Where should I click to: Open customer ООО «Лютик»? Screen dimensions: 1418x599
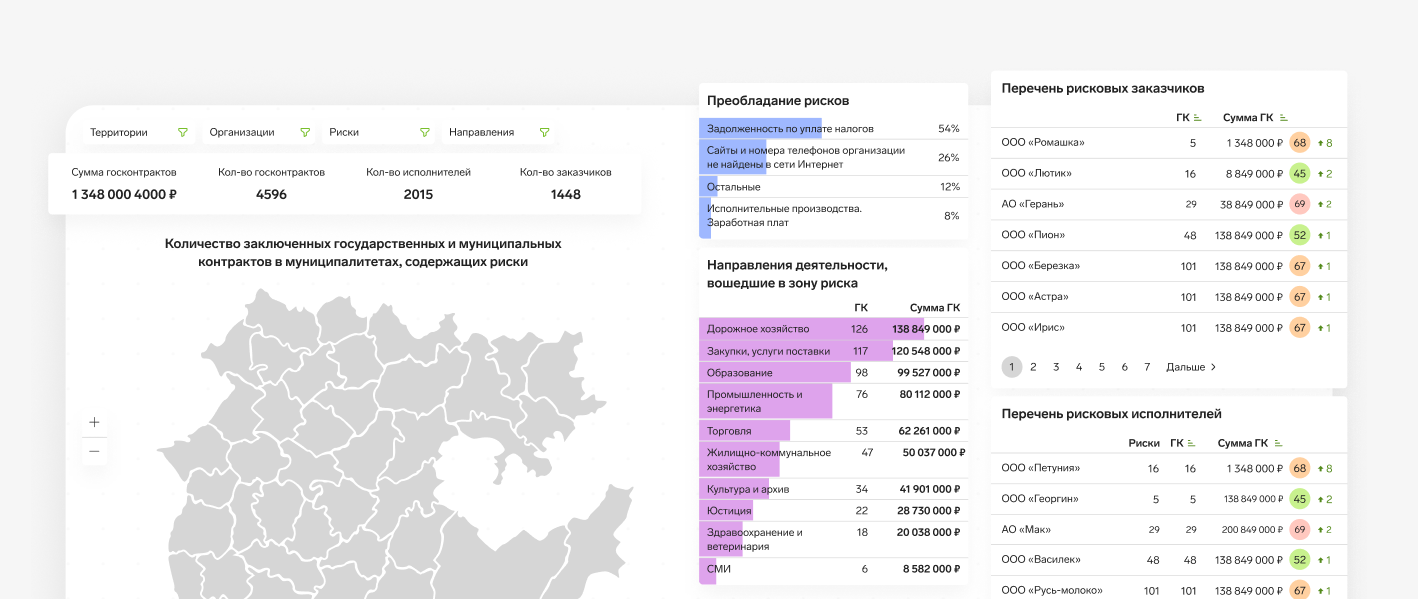[1036, 173]
